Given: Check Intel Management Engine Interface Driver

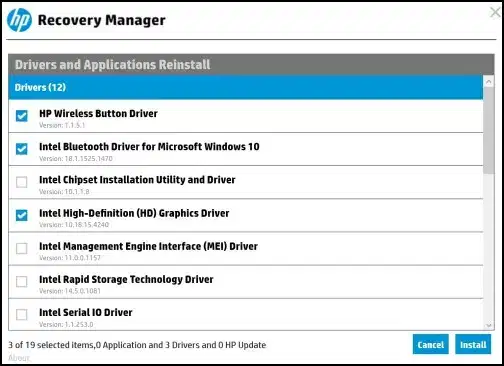Looking at the screenshot, I should pos(22,248).
